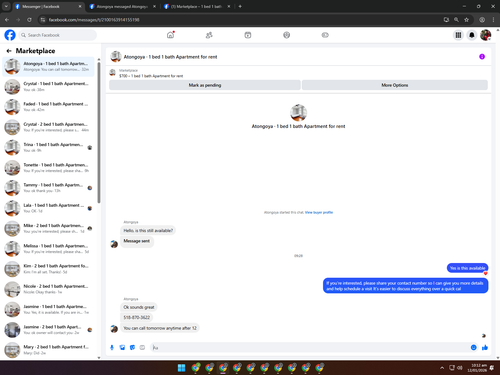
Task: Open the Home feed icon
Action: tap(170, 35)
